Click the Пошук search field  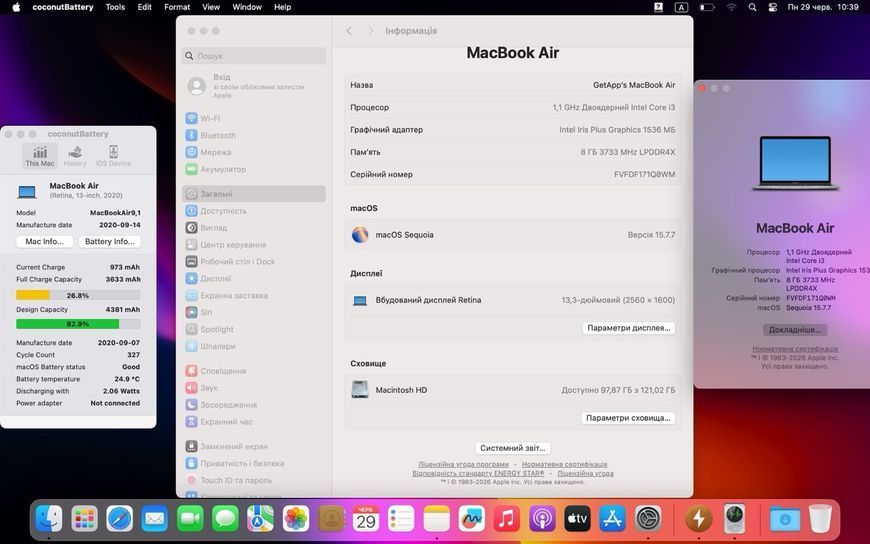(254, 56)
